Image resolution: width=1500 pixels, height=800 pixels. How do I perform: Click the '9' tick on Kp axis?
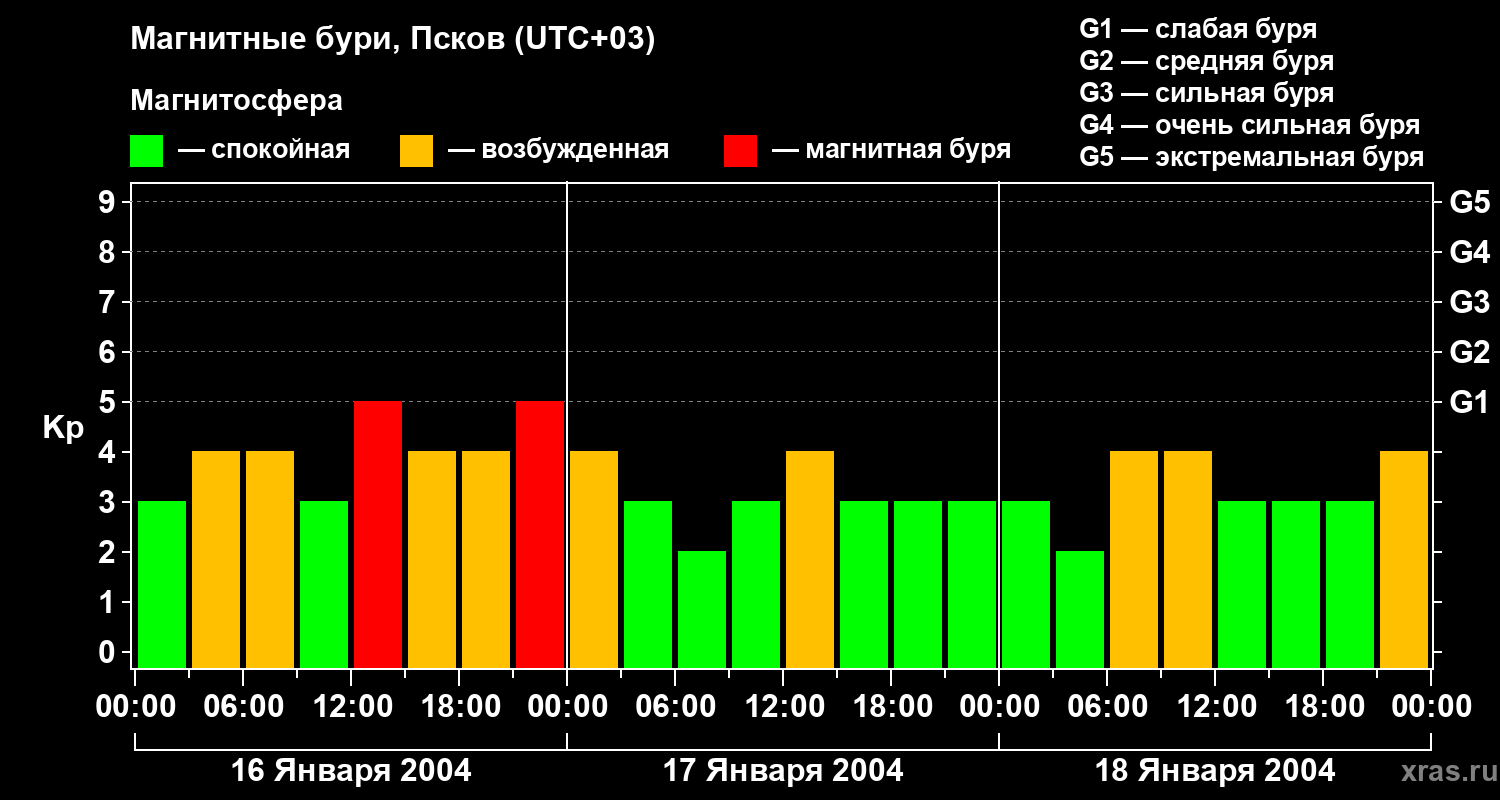tap(109, 202)
